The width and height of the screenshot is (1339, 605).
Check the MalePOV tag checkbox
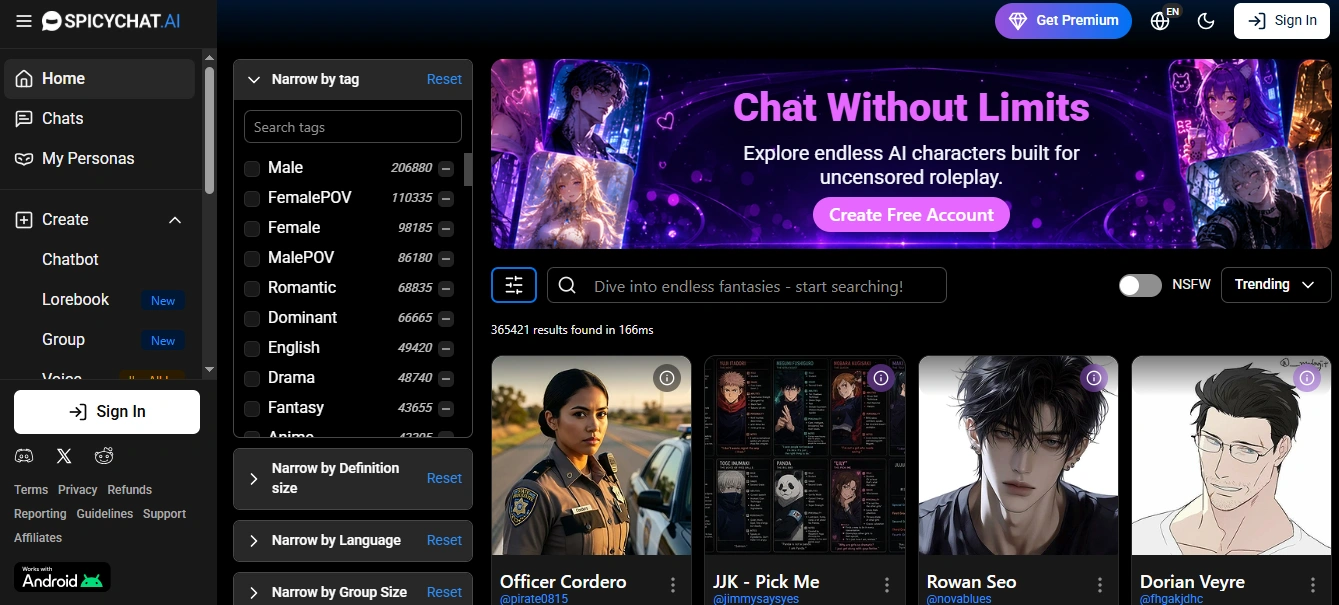[252, 258]
